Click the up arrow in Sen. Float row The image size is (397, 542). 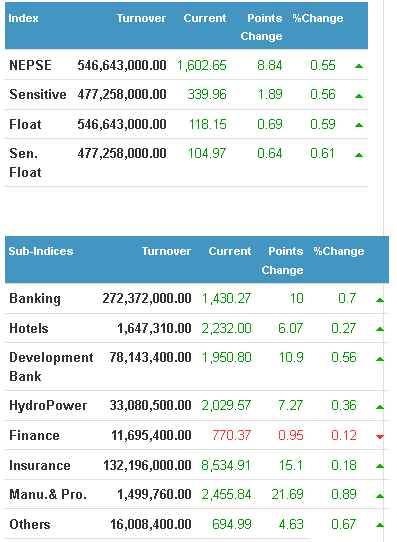359,155
